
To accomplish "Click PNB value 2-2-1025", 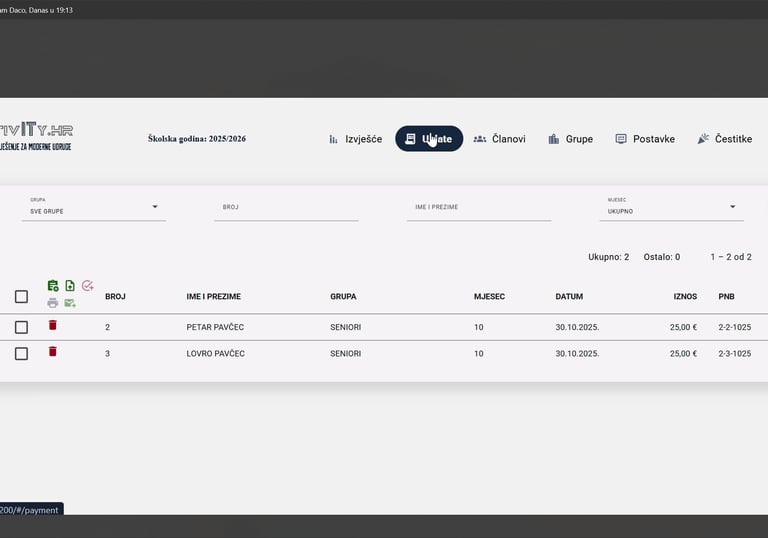I will pyautogui.click(x=735, y=327).
